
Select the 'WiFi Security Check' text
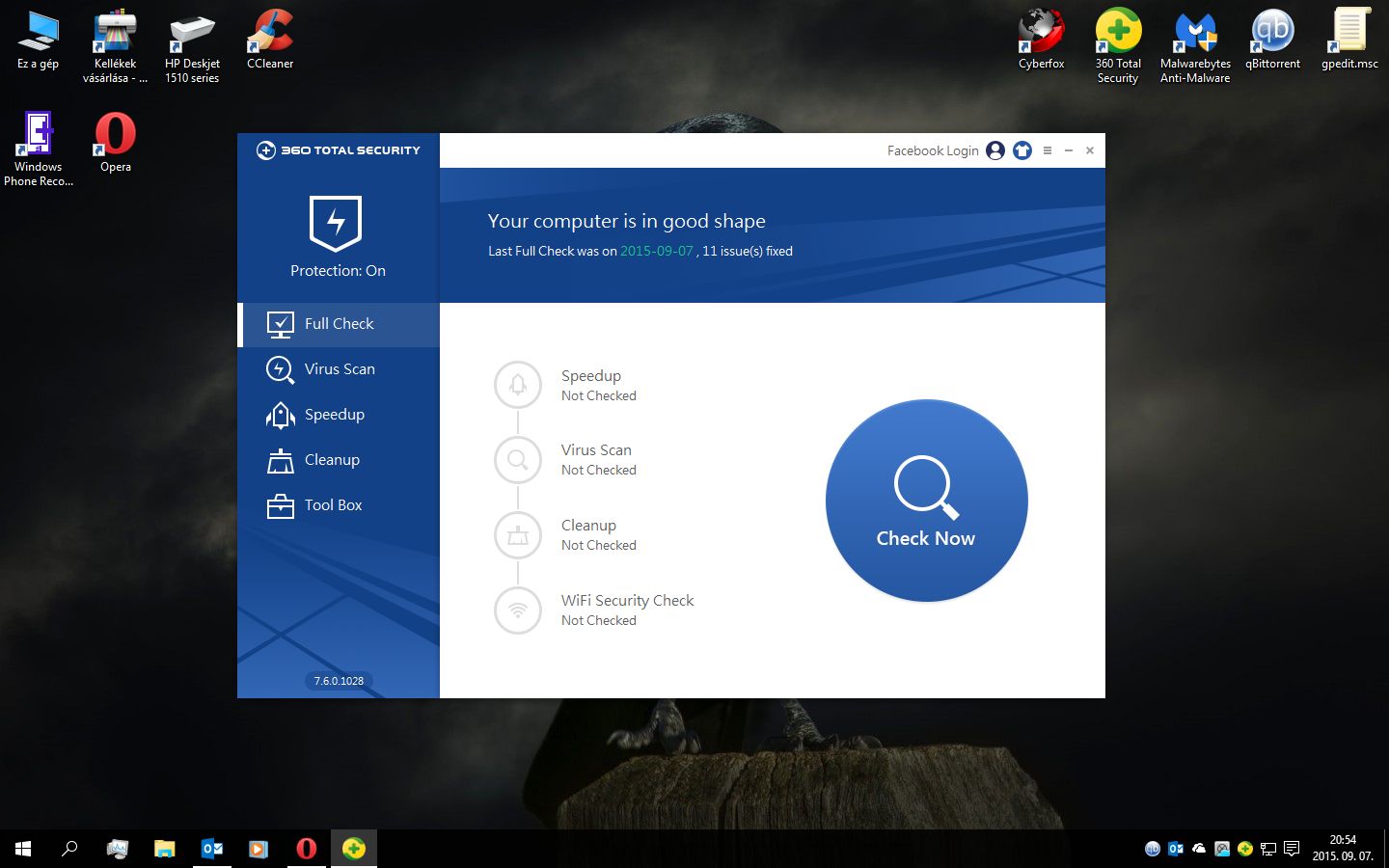pyautogui.click(x=628, y=600)
